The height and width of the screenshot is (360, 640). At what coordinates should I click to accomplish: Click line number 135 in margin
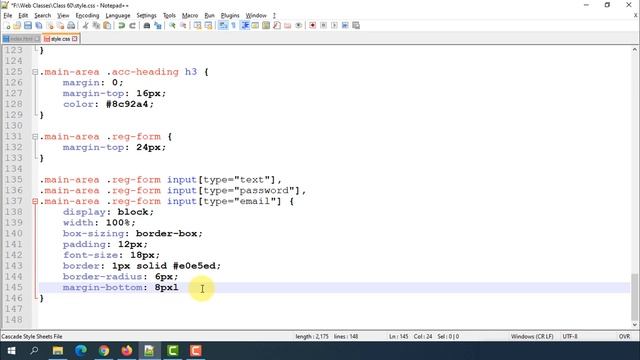pyautogui.click(x=14, y=180)
